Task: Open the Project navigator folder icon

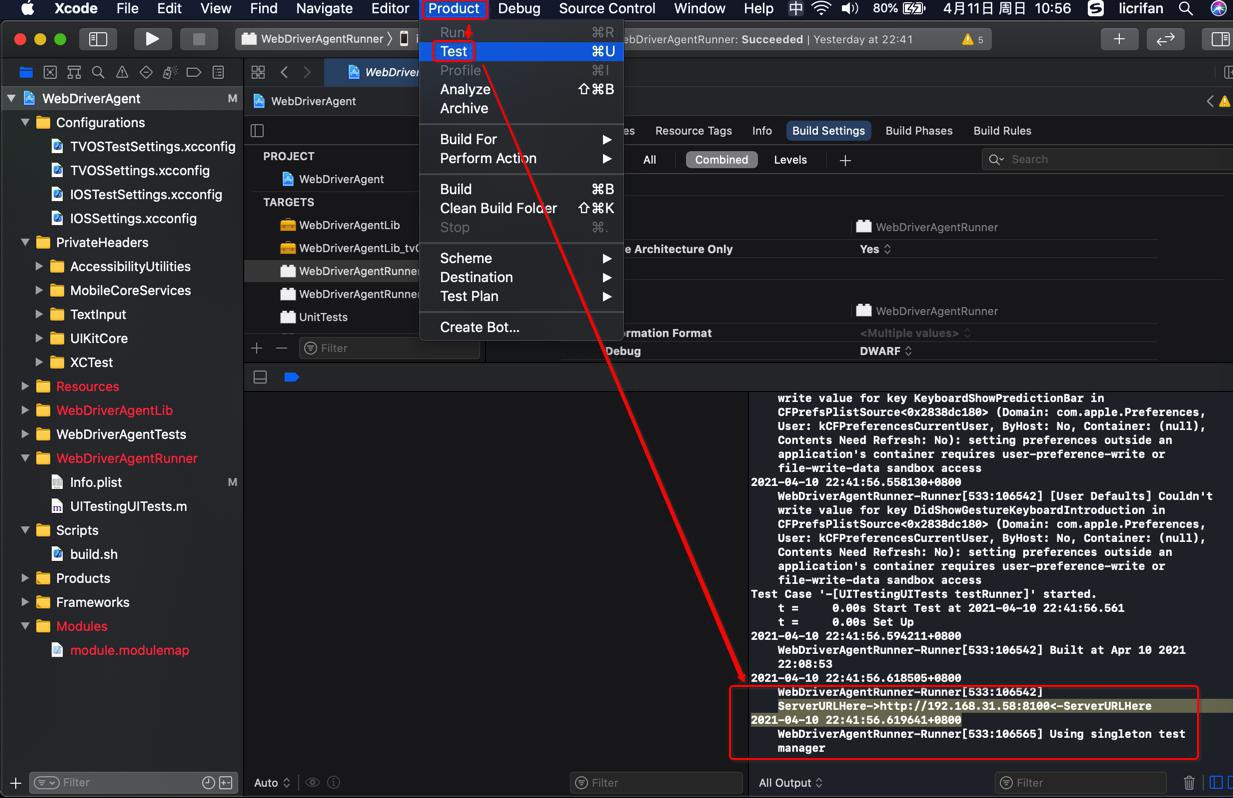Action: pyautogui.click(x=26, y=72)
